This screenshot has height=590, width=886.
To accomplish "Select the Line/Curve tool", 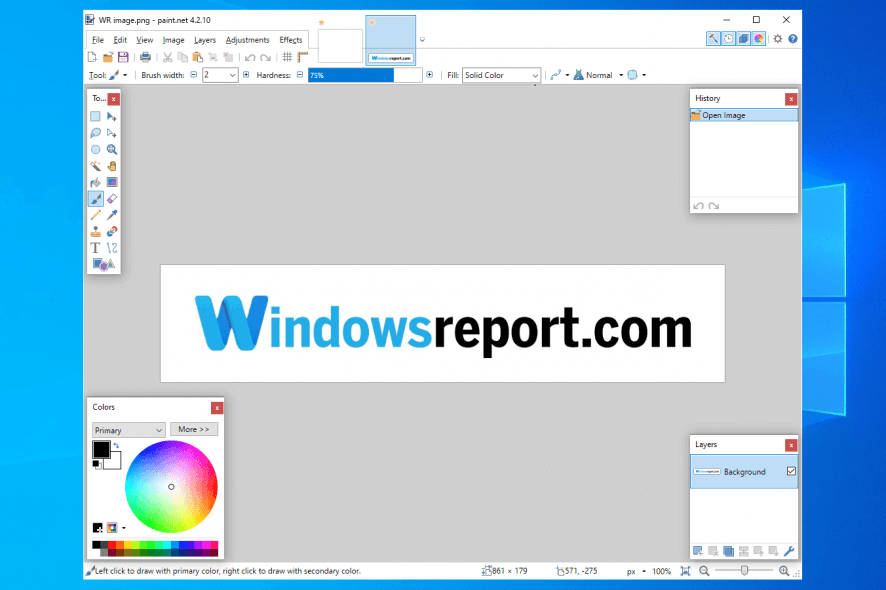I will click(112, 248).
